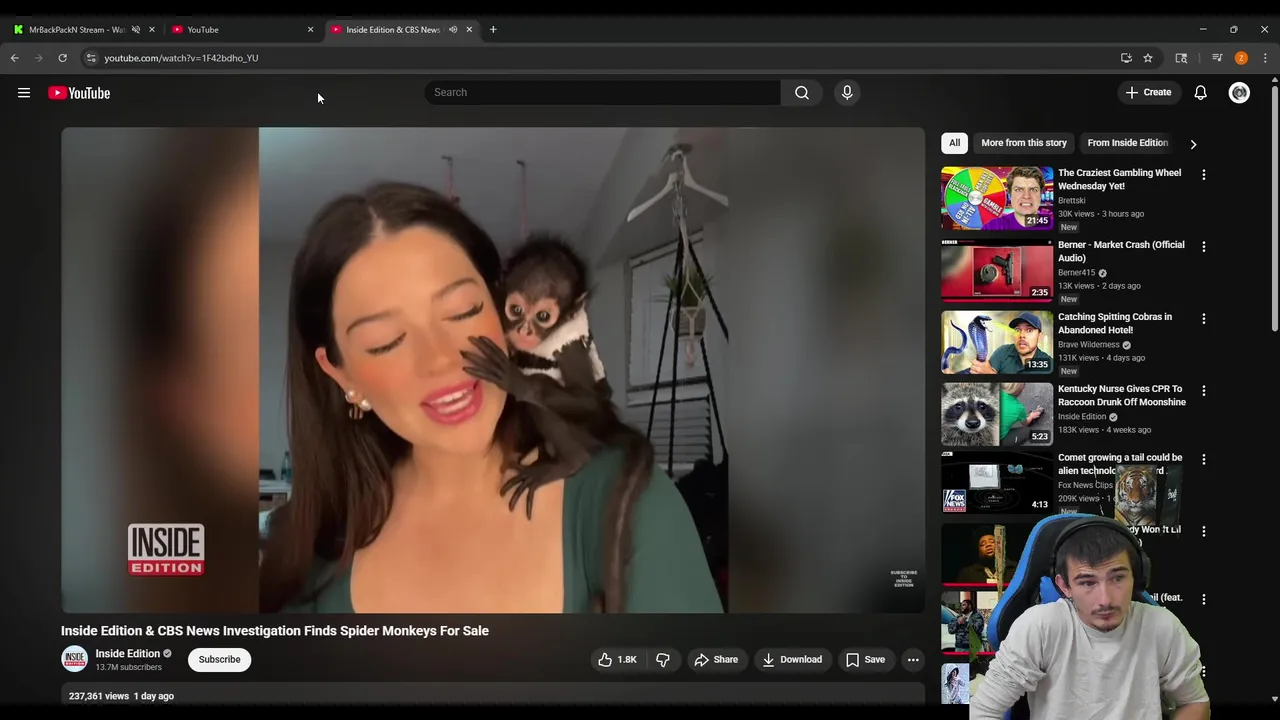Download the video
Image resolution: width=1280 pixels, height=720 pixels.
(792, 660)
